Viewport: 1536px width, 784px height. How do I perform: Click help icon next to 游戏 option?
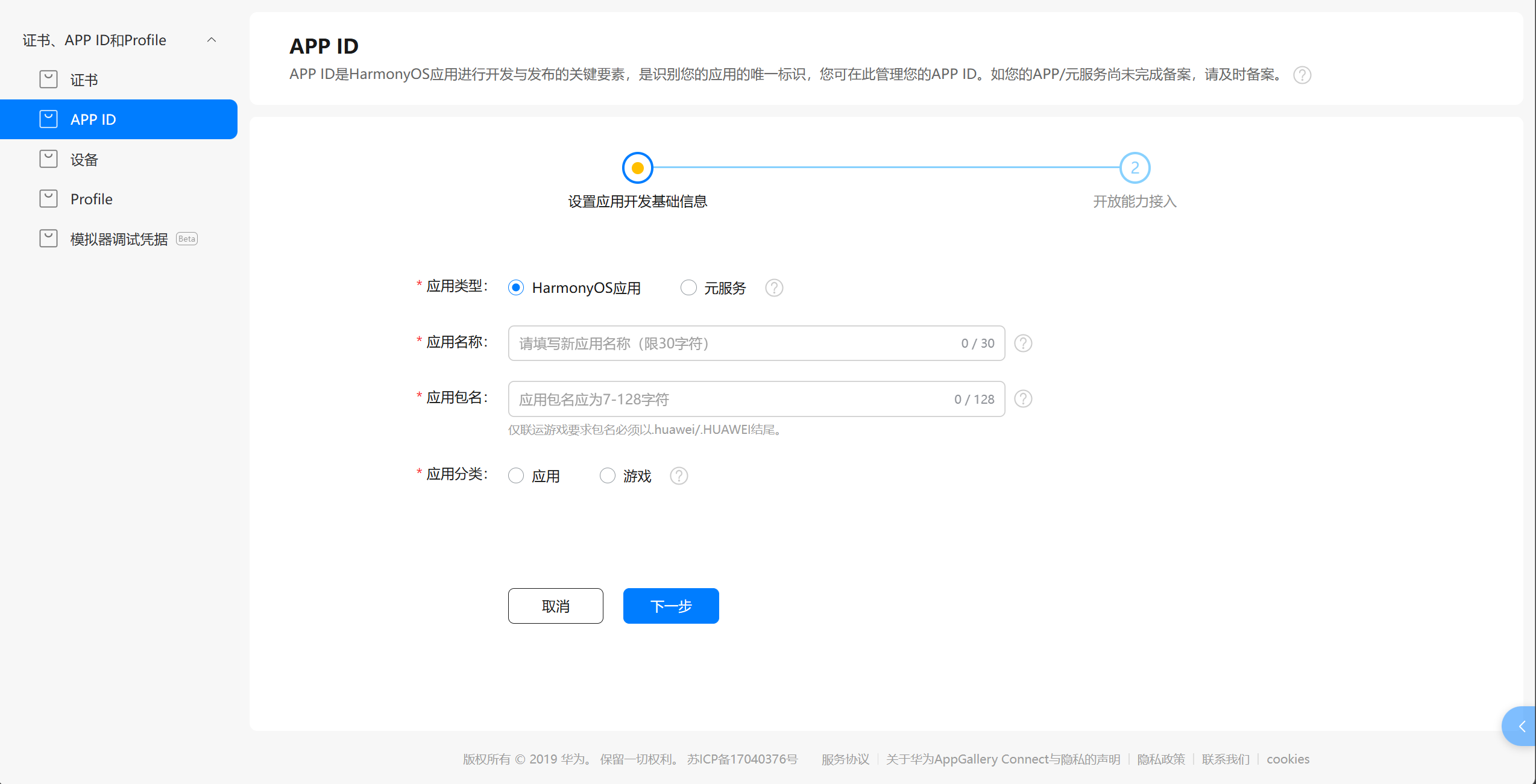point(679,476)
